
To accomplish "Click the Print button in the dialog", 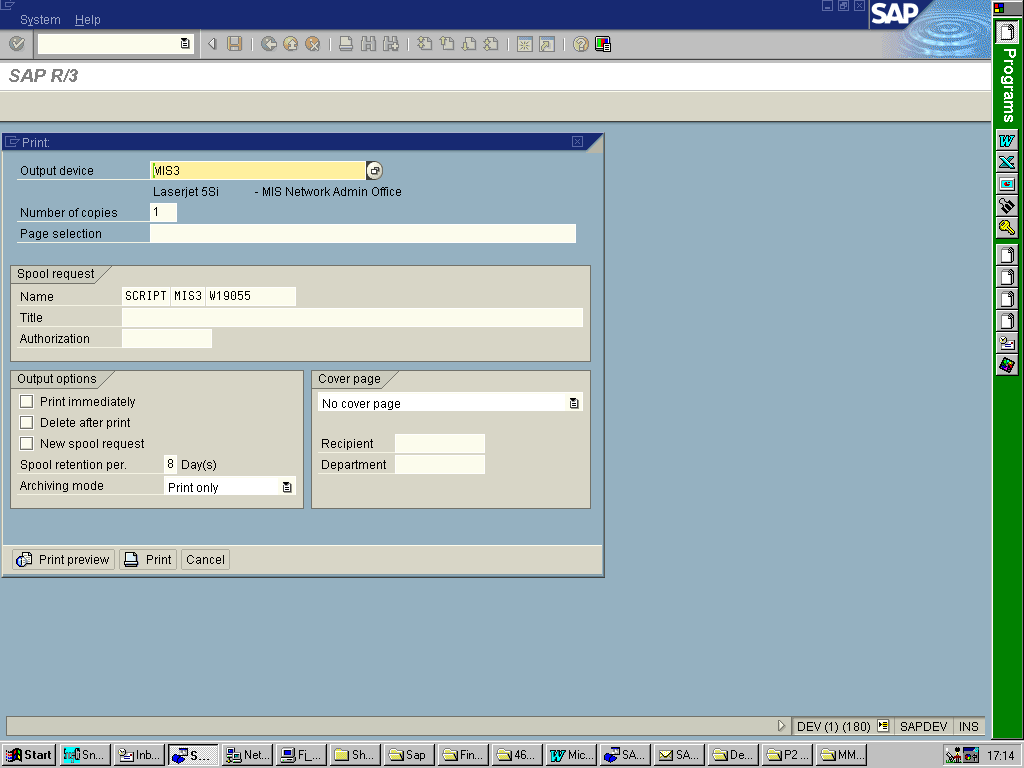I will [148, 560].
